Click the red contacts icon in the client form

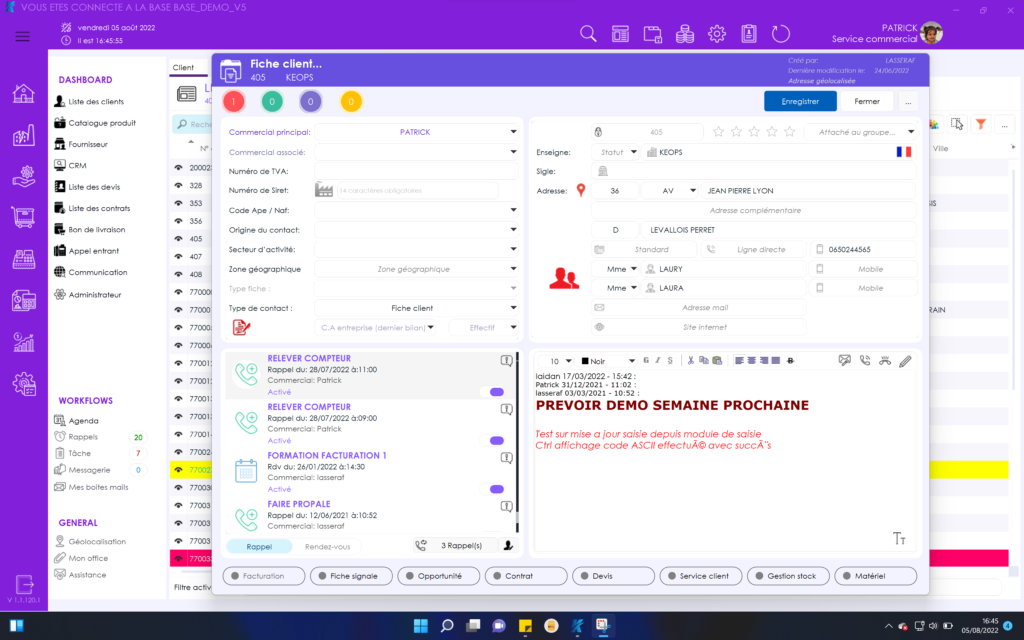564,278
